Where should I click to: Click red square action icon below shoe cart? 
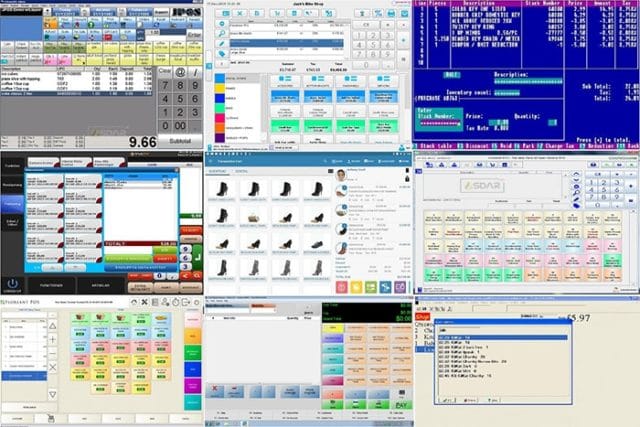coord(341,287)
